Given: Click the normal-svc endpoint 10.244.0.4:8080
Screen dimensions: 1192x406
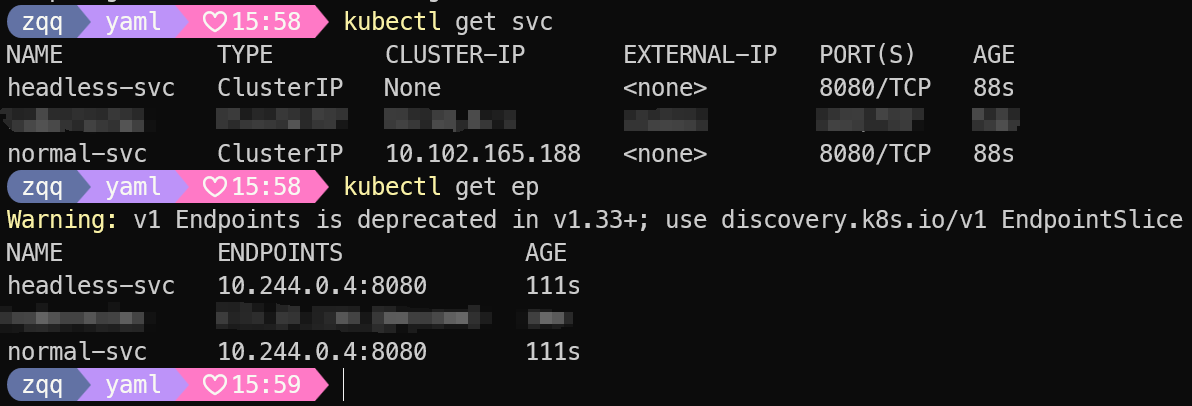Looking at the screenshot, I should (x=322, y=352).
